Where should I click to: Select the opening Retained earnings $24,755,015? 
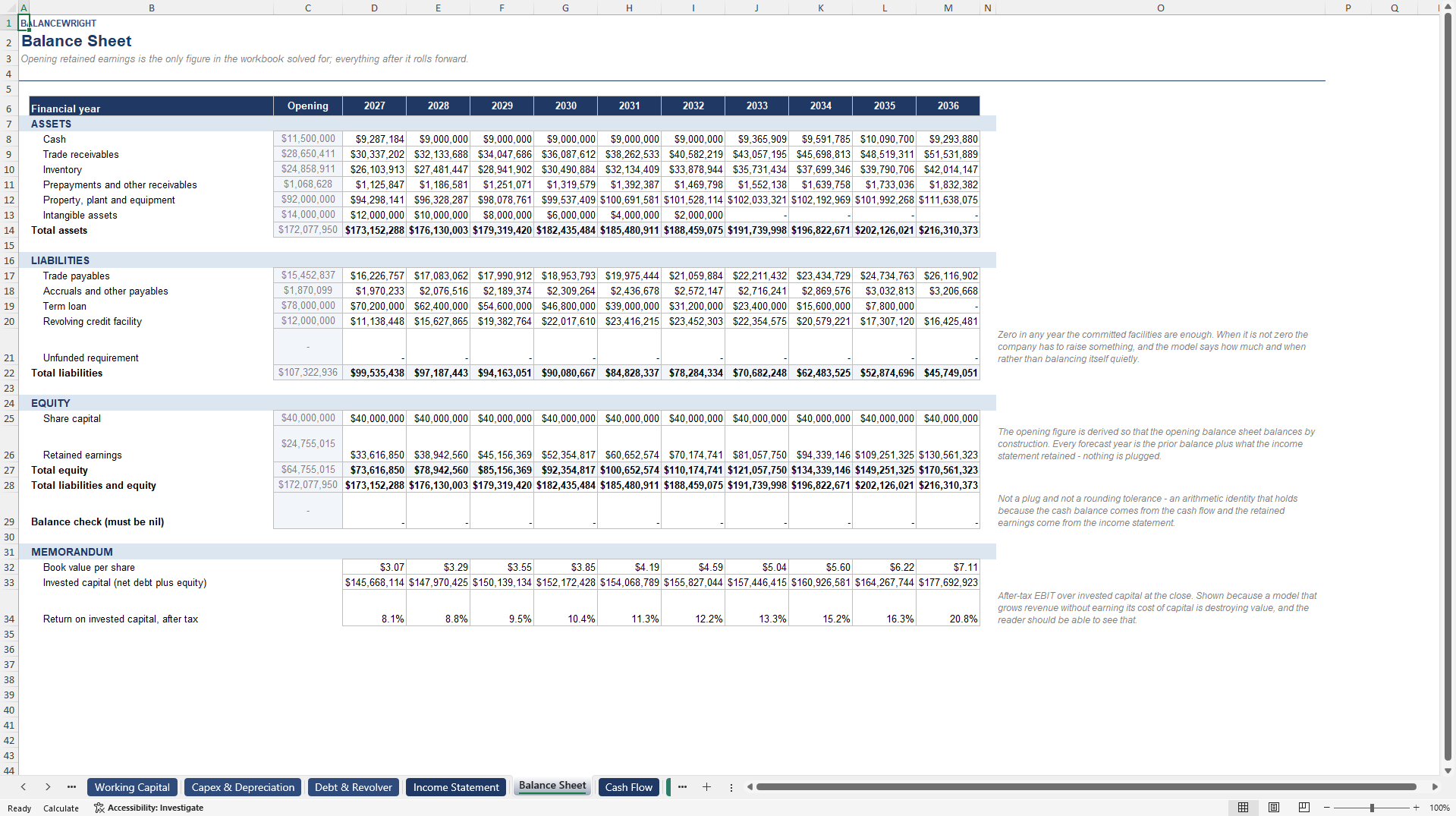308,444
